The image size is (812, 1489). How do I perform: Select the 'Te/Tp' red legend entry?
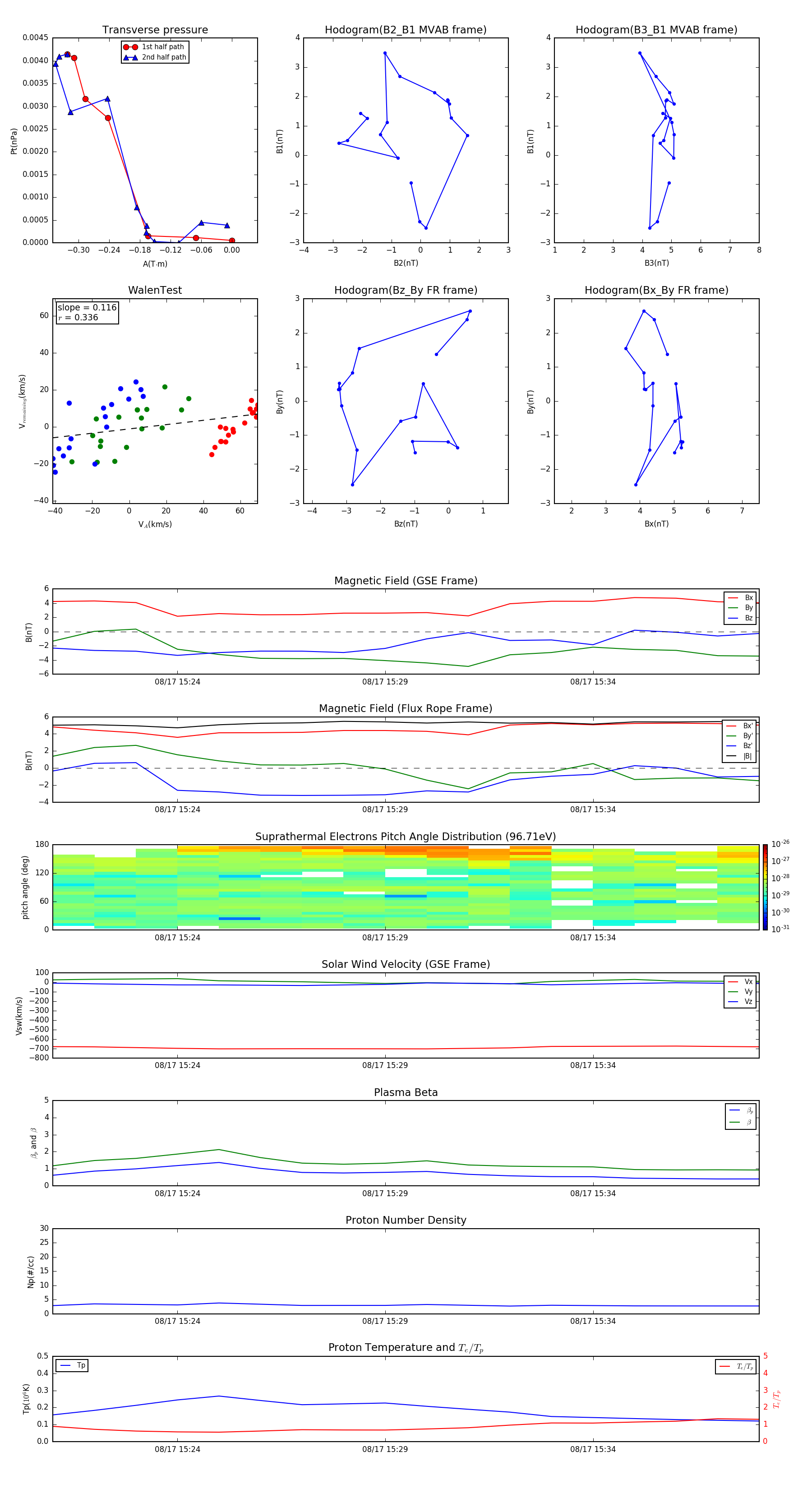coord(737,1366)
